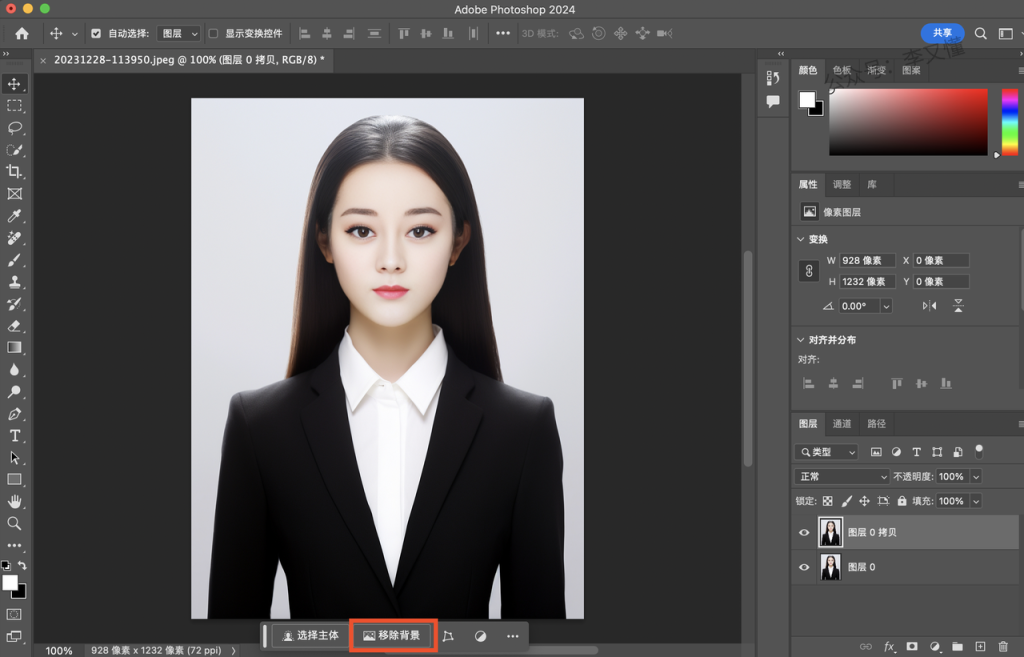Switch to the 色板 tab

click(x=842, y=71)
